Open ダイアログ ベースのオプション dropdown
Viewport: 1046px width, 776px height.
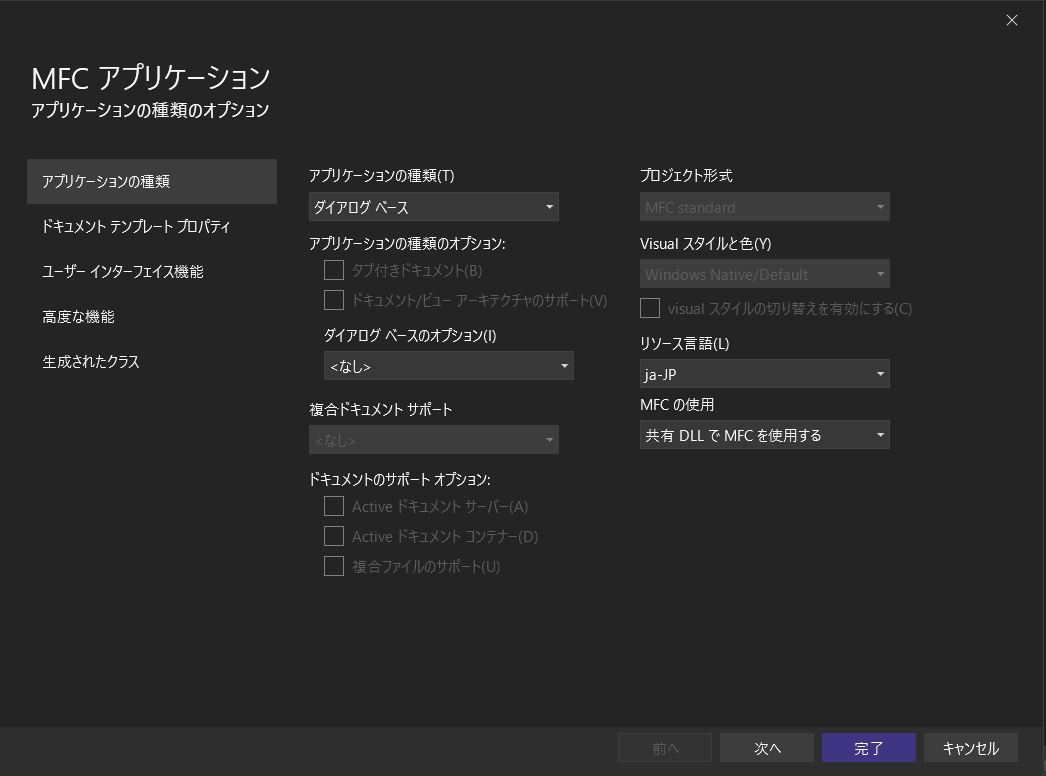pyautogui.click(x=448, y=367)
